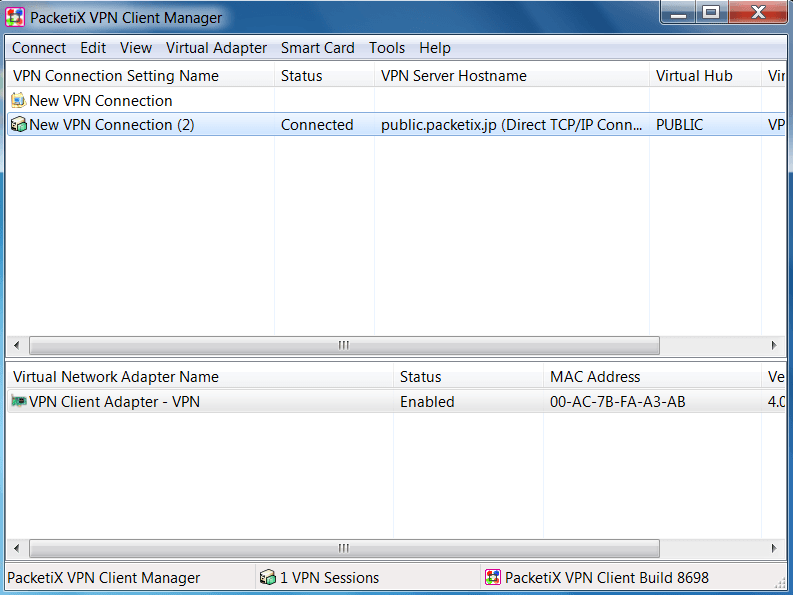
Task: Click PacketiX VPN Client Build 8698 text
Action: click(x=607, y=578)
